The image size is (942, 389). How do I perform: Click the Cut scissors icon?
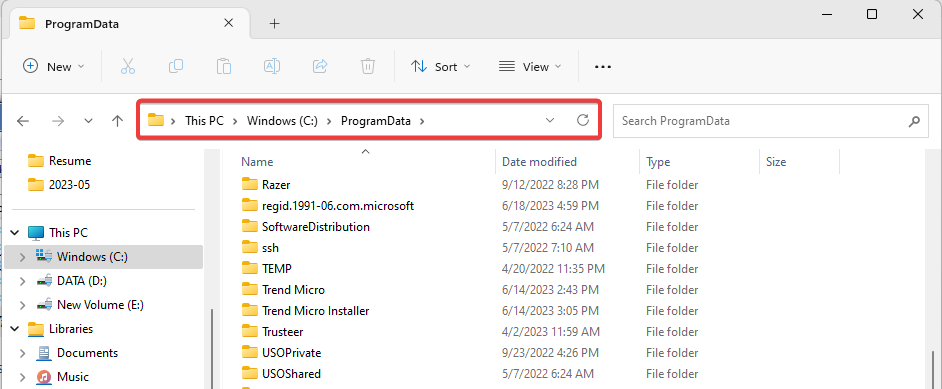coord(128,66)
